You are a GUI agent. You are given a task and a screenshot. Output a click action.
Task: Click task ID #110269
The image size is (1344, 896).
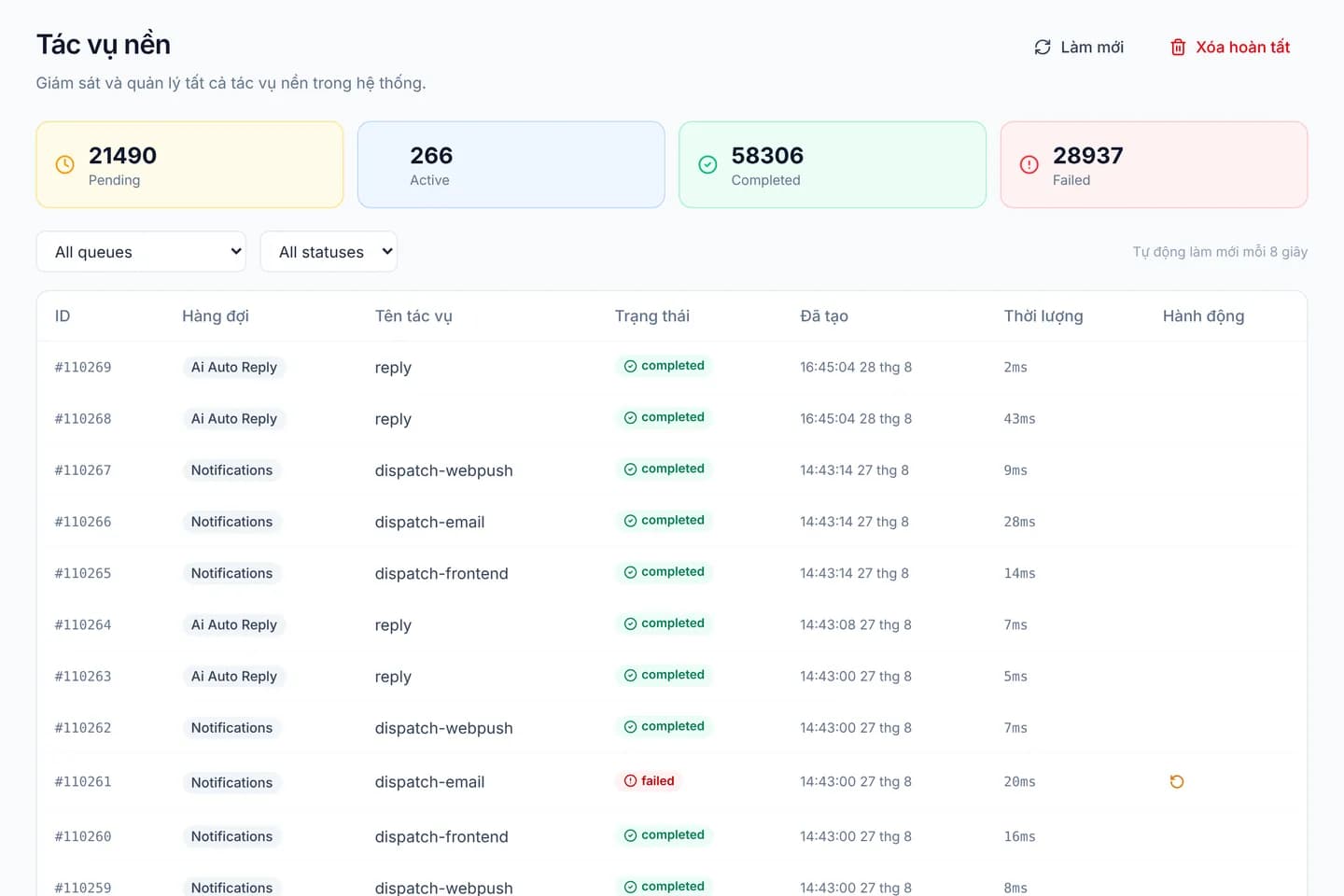[83, 368]
